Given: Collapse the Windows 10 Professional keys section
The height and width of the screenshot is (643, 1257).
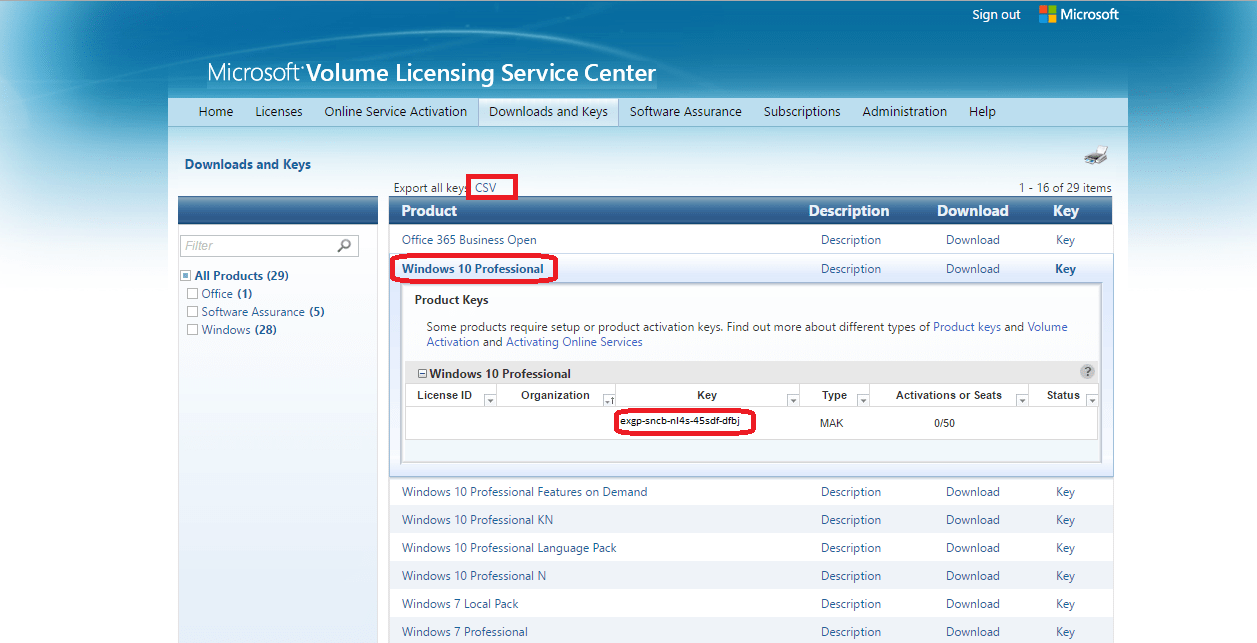Looking at the screenshot, I should tap(421, 373).
